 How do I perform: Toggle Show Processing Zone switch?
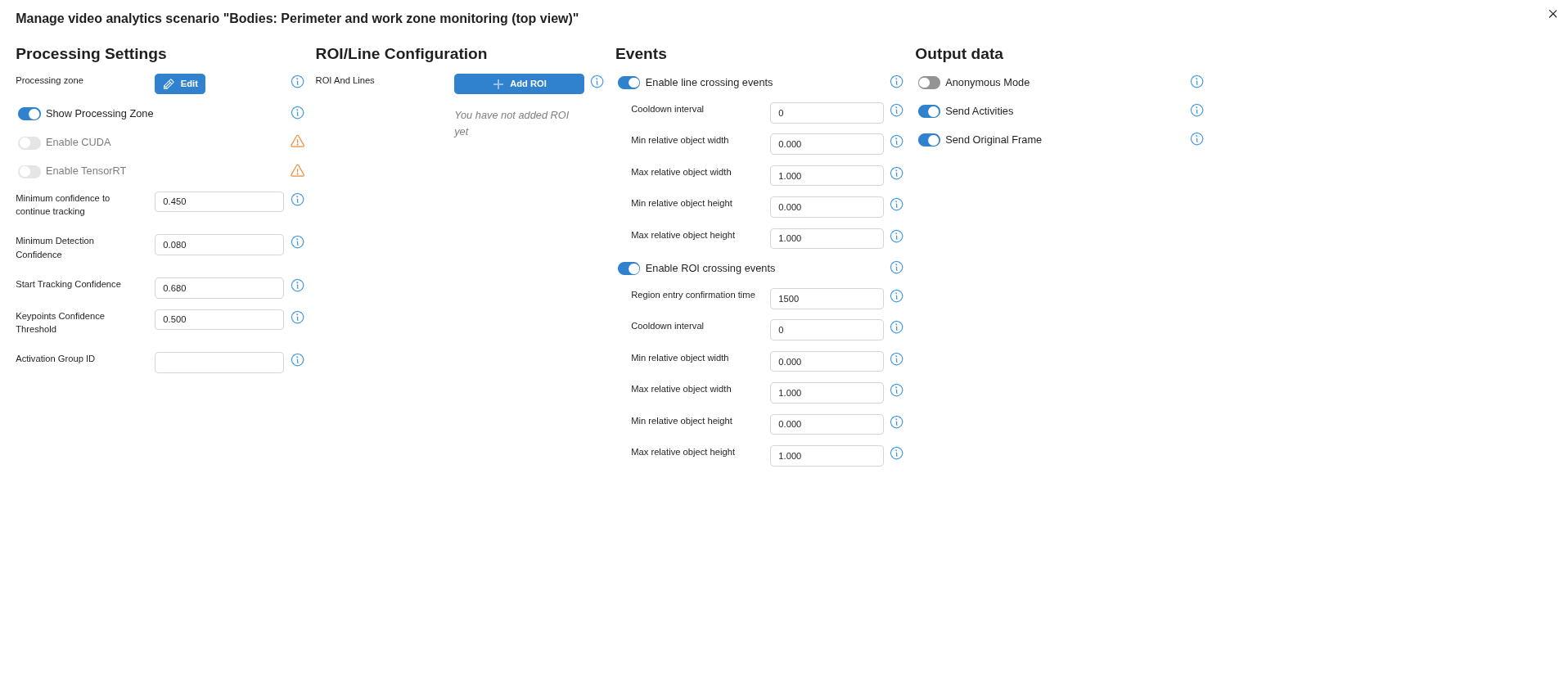click(29, 114)
